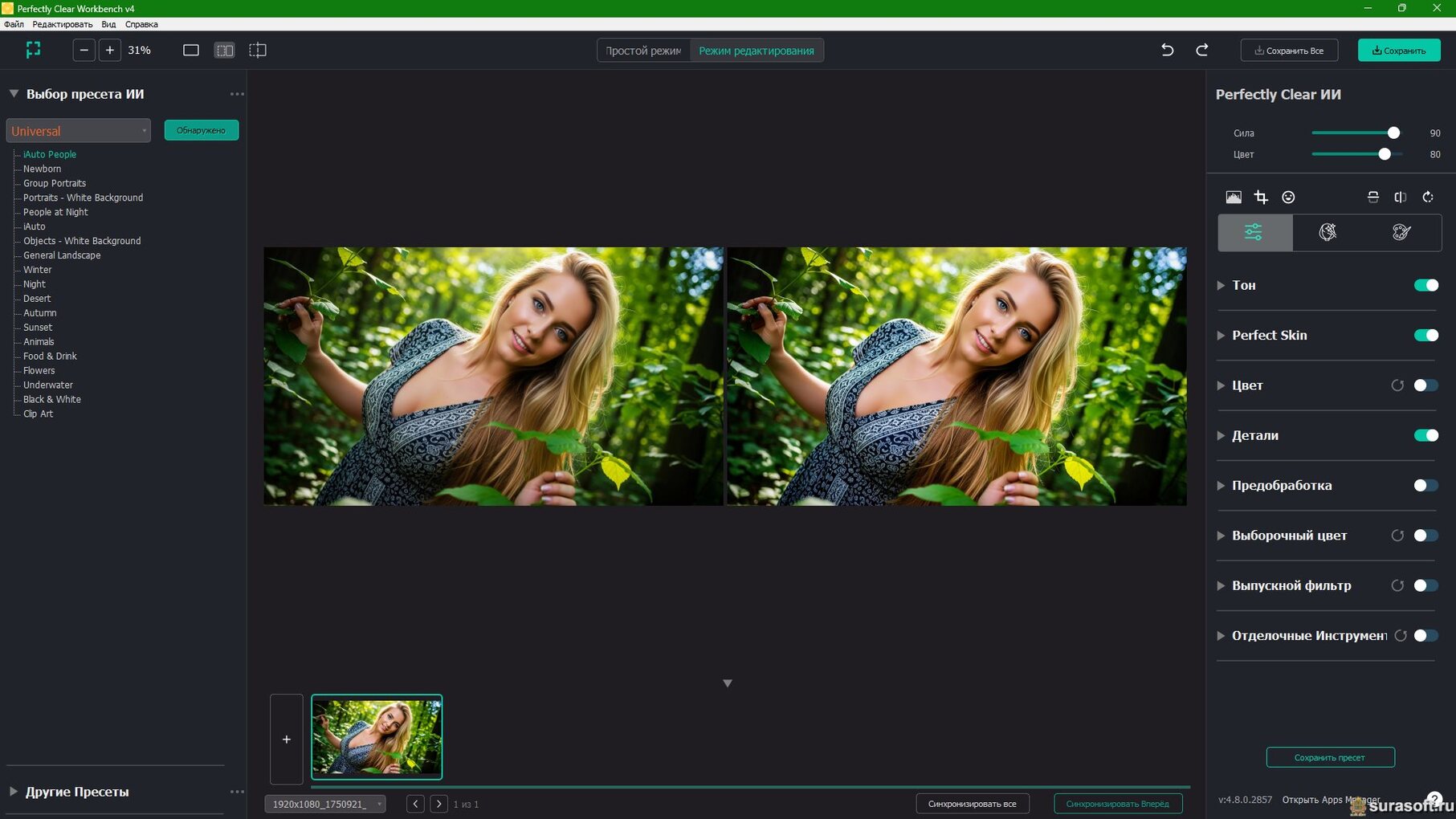Click Синхронизировать все button
This screenshot has width=1456, height=819.
point(972,804)
